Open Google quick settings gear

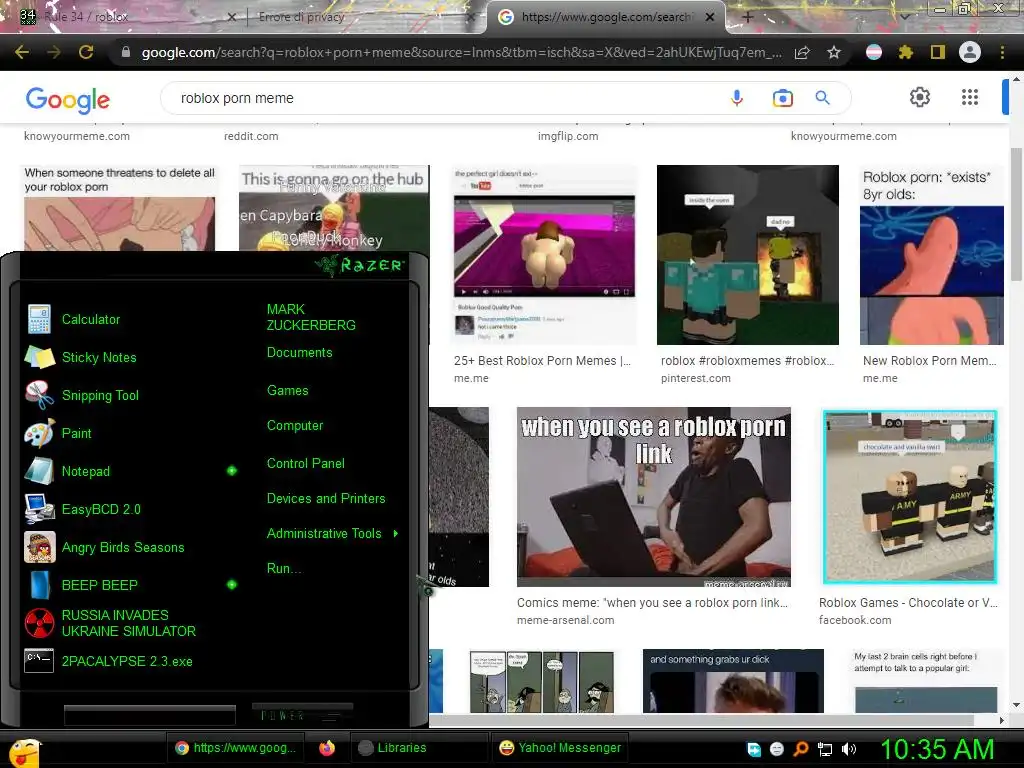[x=920, y=97]
